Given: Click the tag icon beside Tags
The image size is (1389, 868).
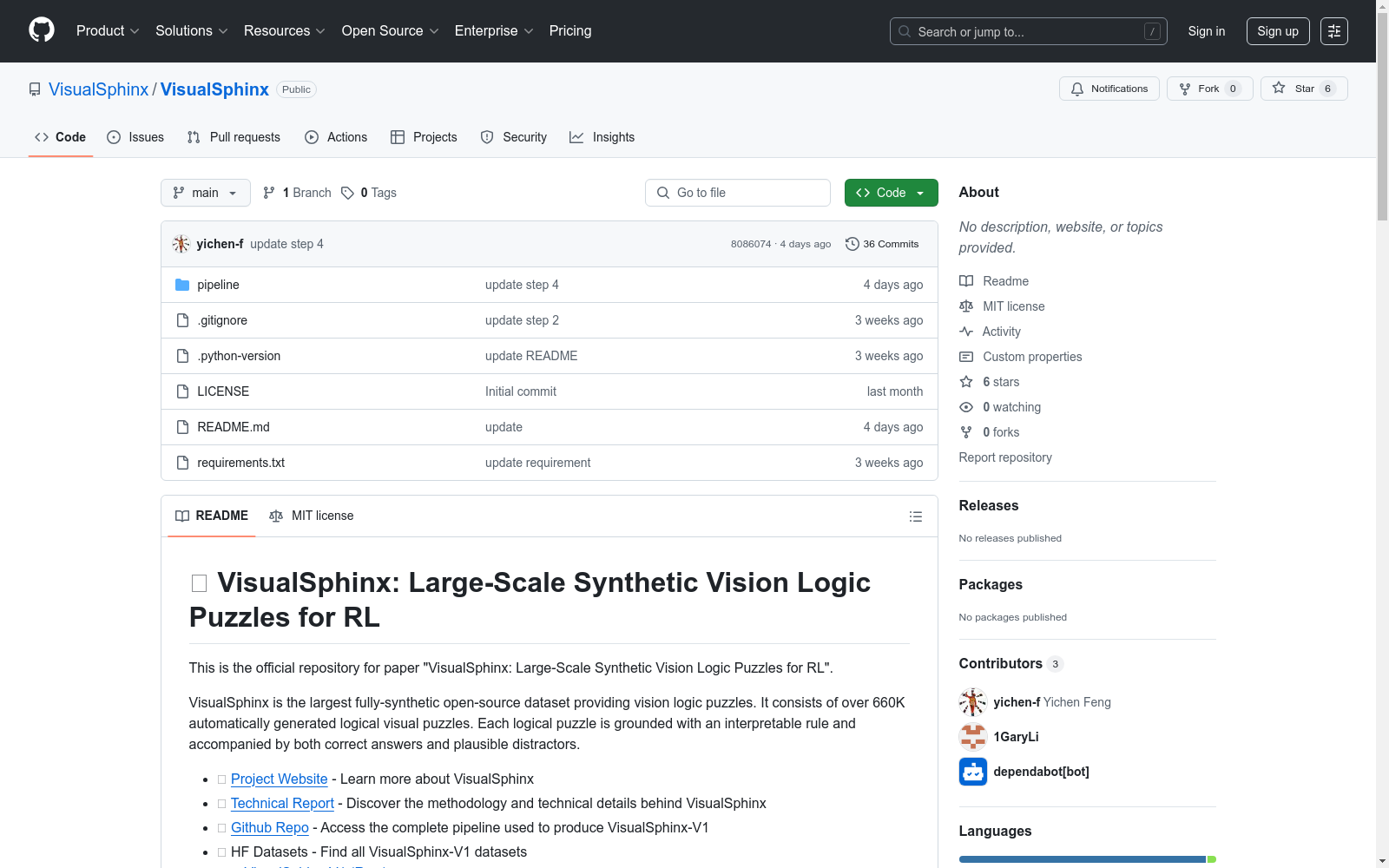Looking at the screenshot, I should [x=347, y=193].
